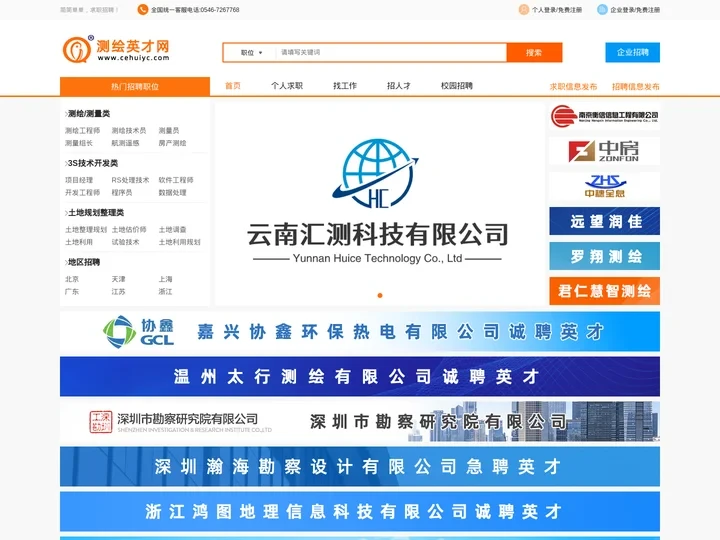The height and width of the screenshot is (540, 720).
Task: Open the 个人求职 menu item
Action: [x=287, y=86]
